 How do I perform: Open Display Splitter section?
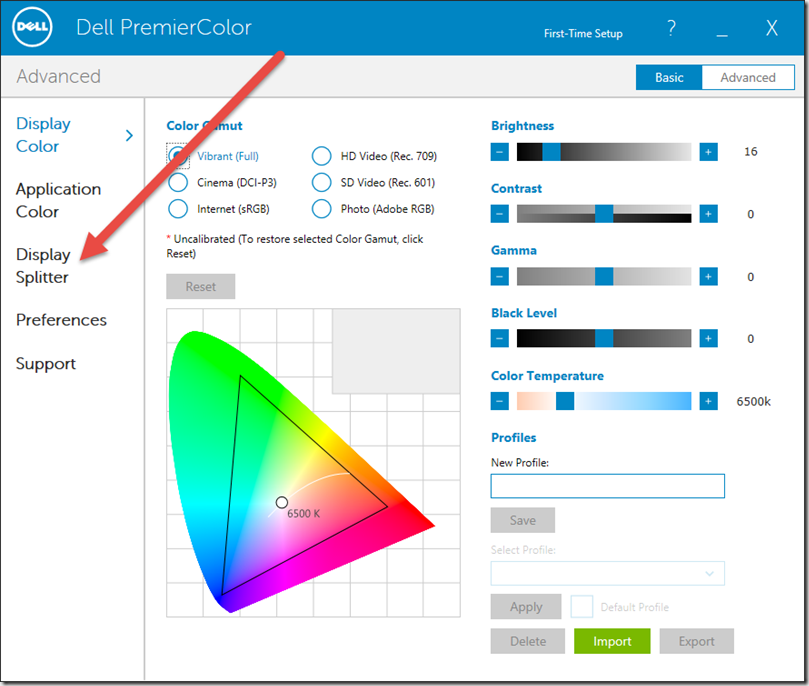(x=43, y=266)
